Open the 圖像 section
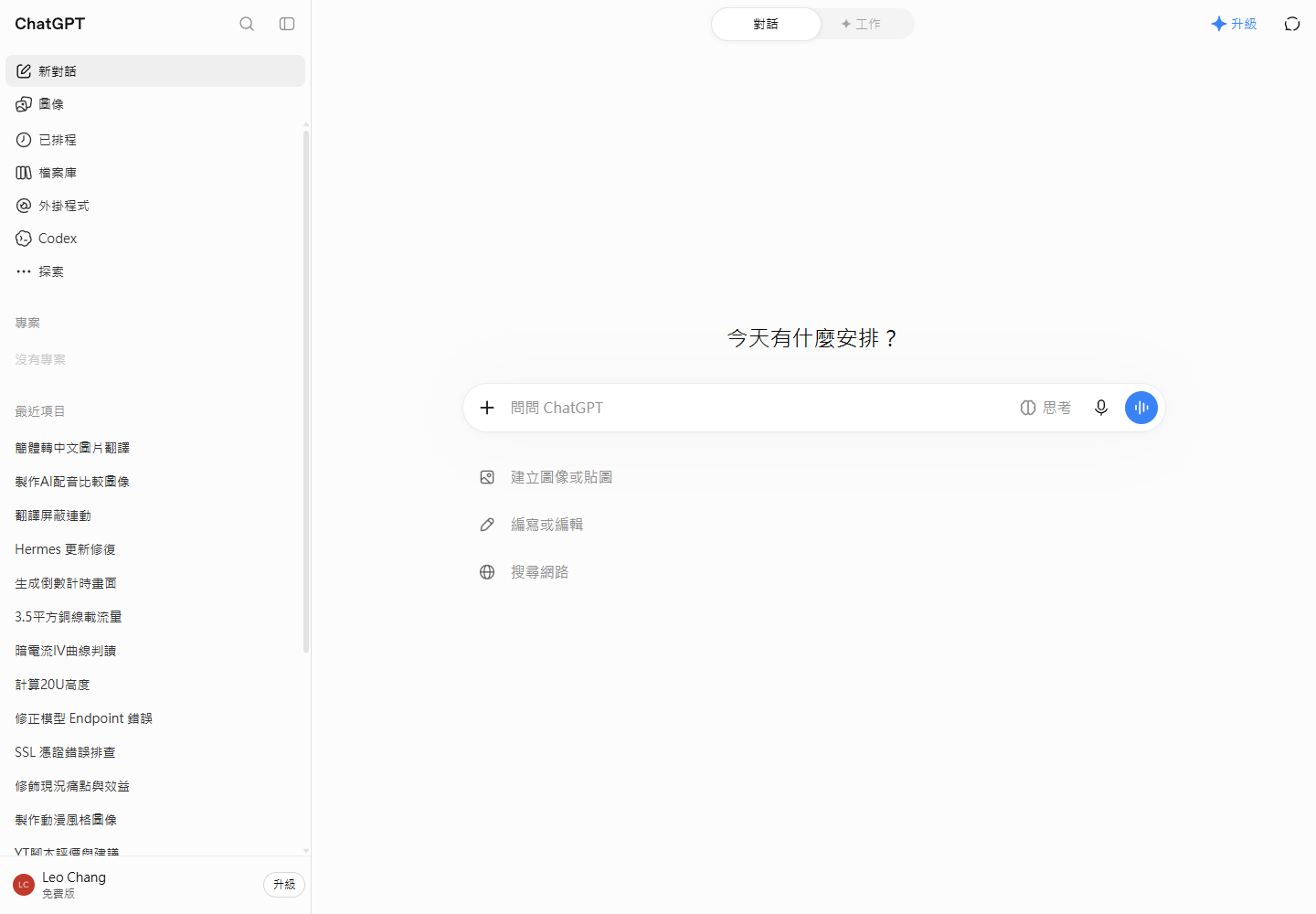 coord(155,104)
